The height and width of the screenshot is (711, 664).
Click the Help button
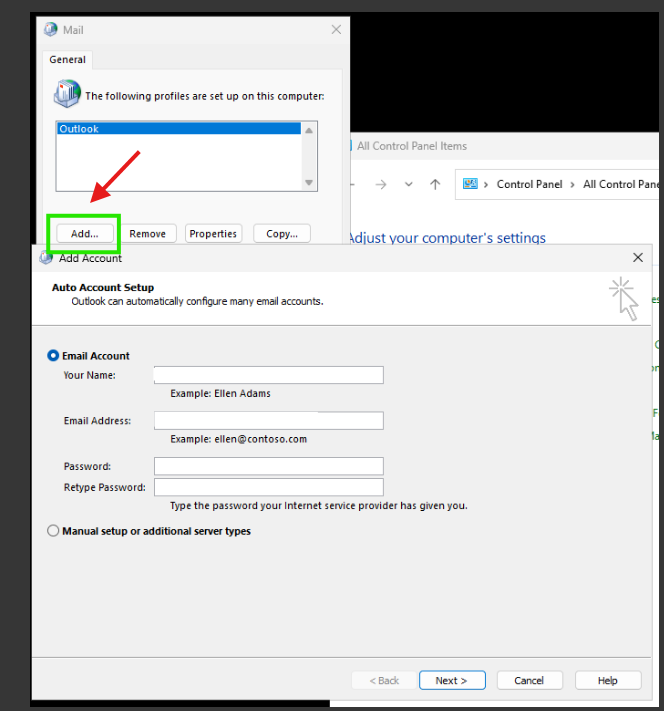[x=608, y=680]
